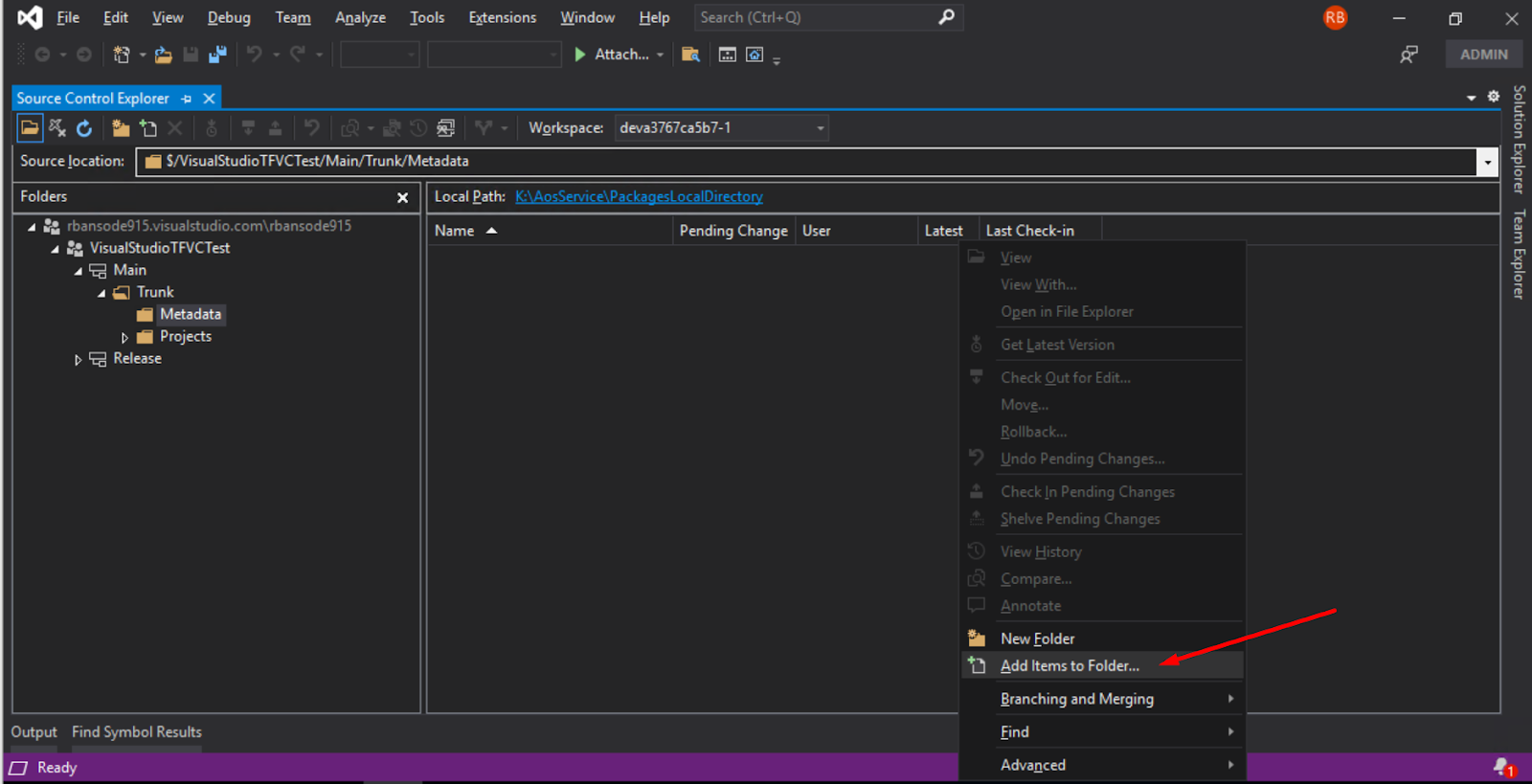The width and height of the screenshot is (1532, 784).
Task: Collapse the Trunk folder node
Action: (101, 293)
